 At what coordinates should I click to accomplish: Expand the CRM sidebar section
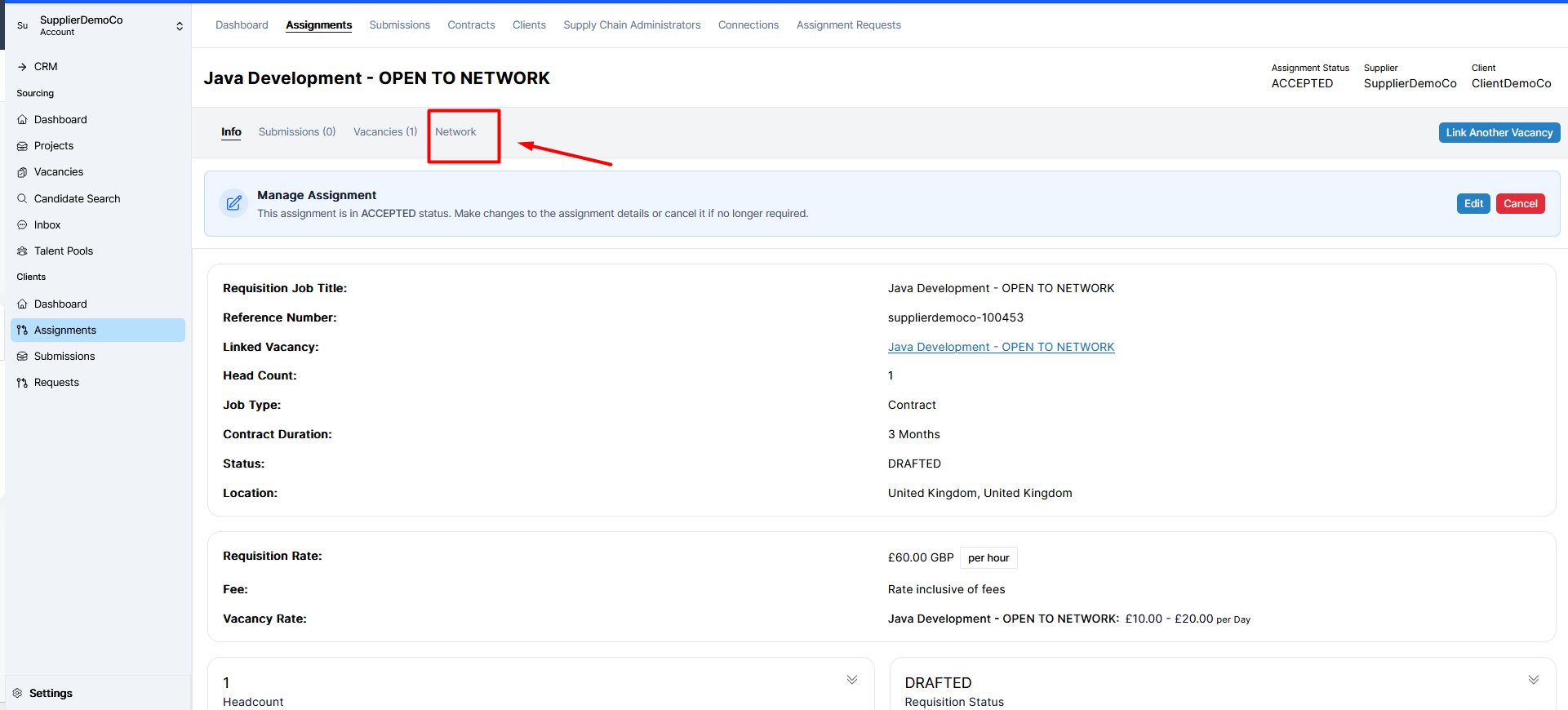coord(22,67)
